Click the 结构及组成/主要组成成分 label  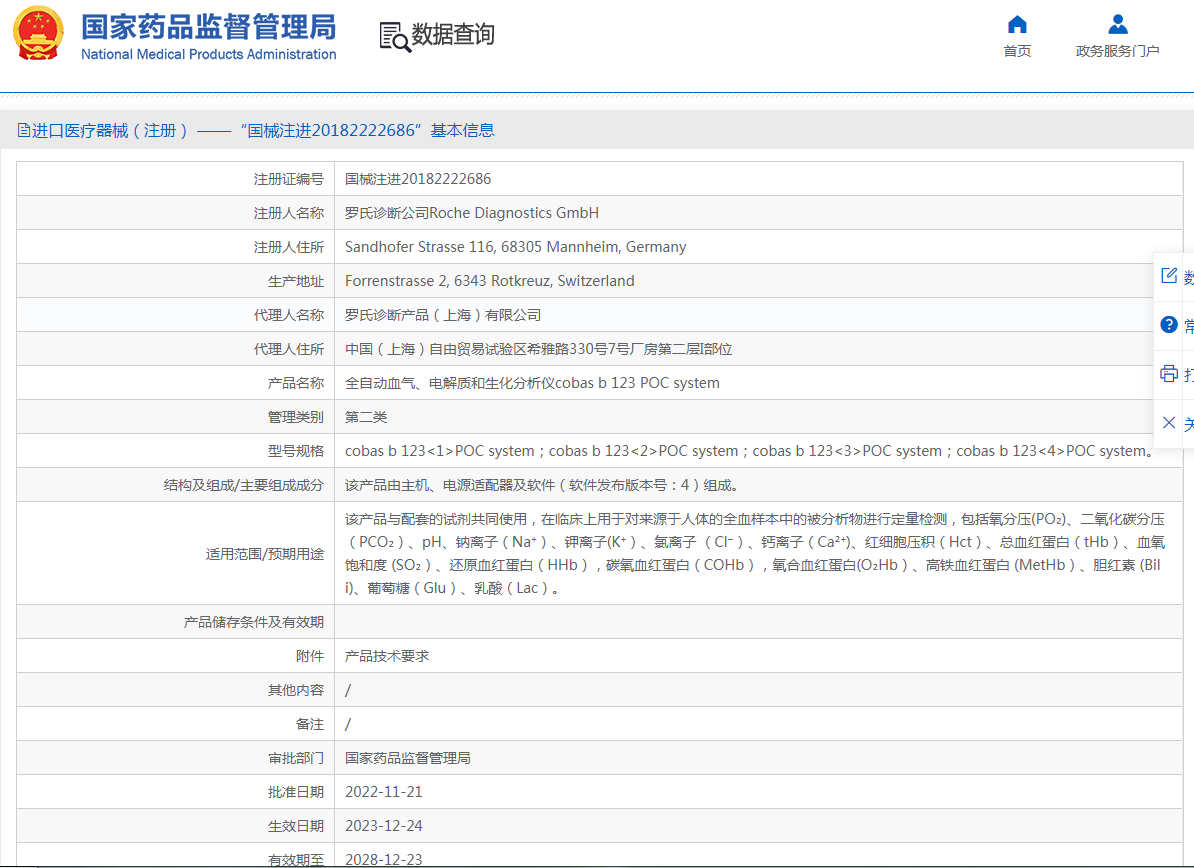[x=244, y=485]
